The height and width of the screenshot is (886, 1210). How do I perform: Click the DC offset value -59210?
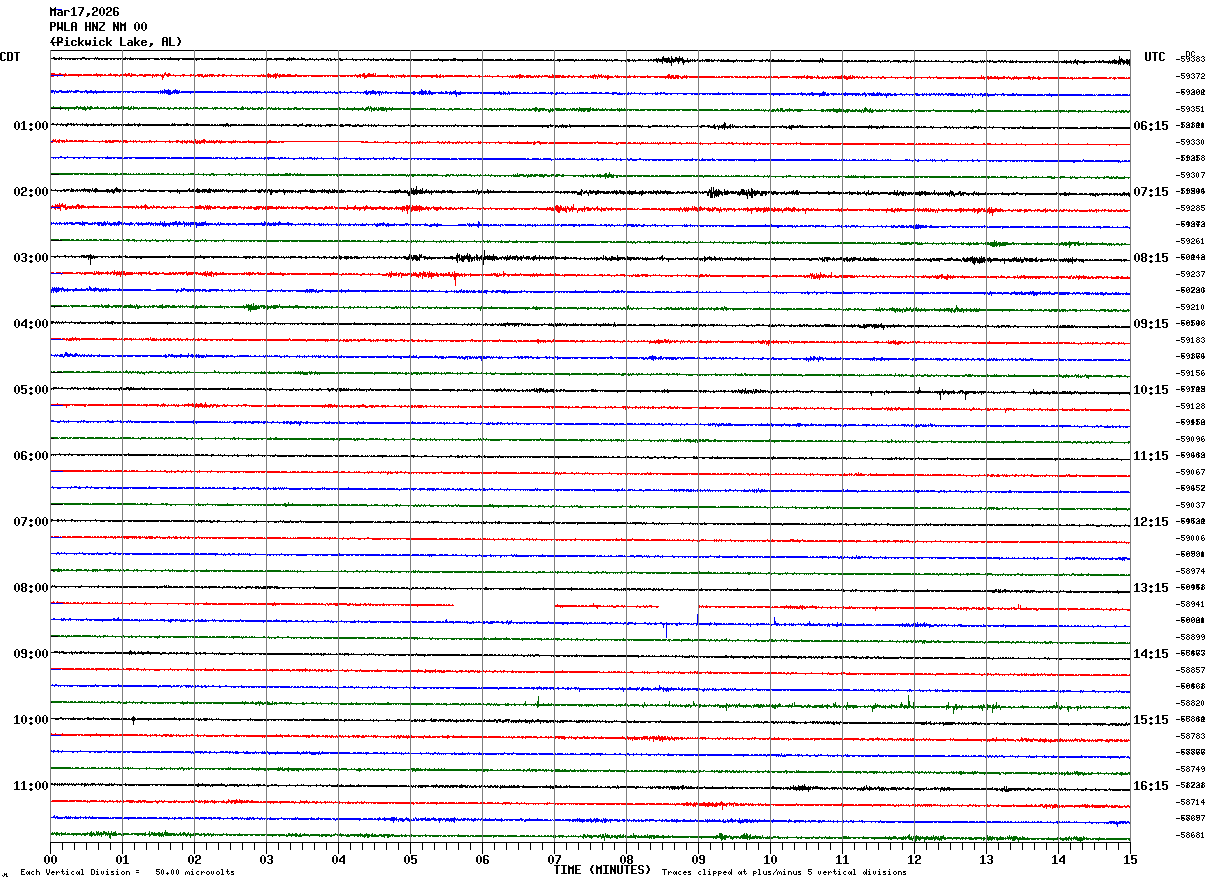click(1190, 307)
